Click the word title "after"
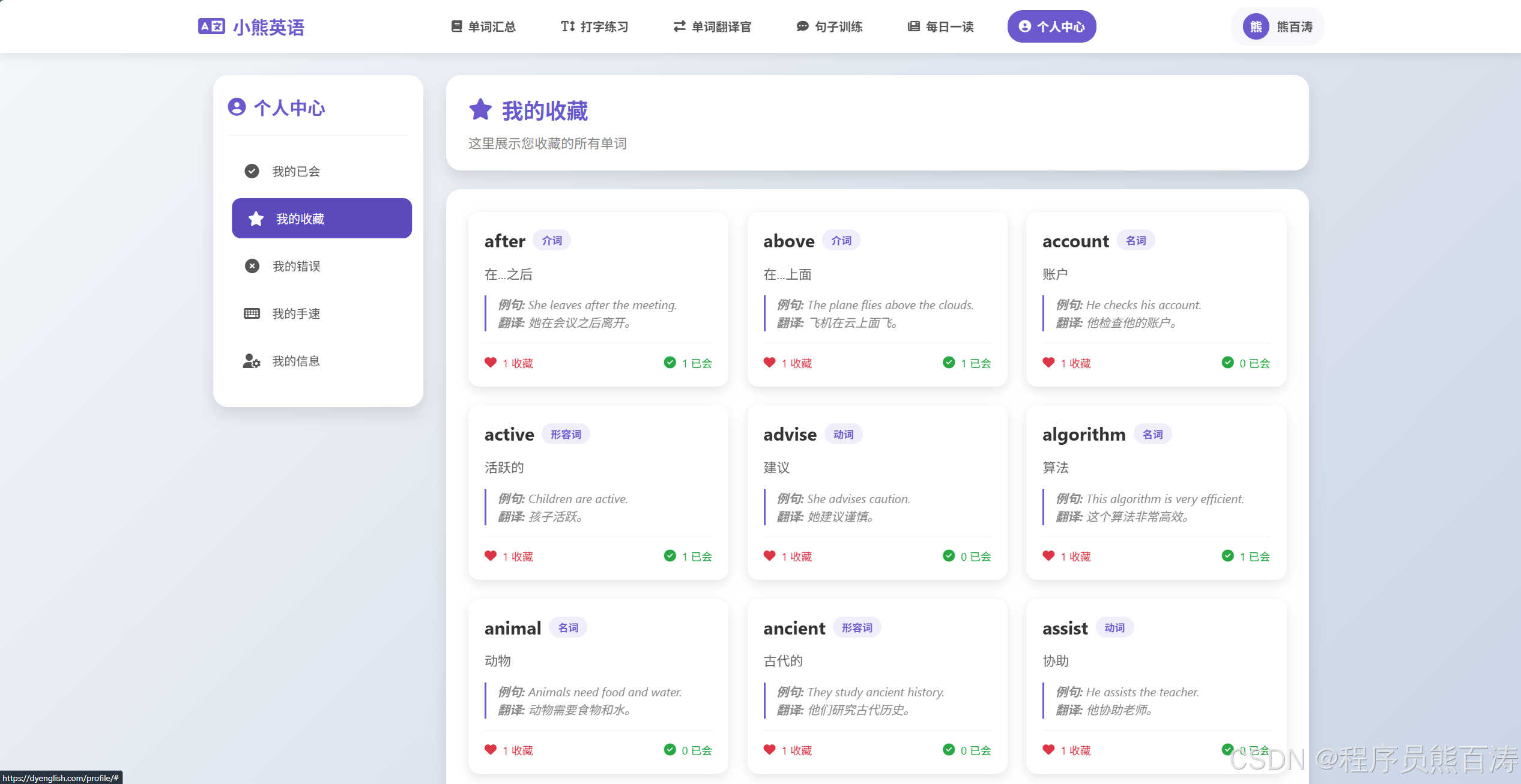The image size is (1521, 784). (504, 241)
